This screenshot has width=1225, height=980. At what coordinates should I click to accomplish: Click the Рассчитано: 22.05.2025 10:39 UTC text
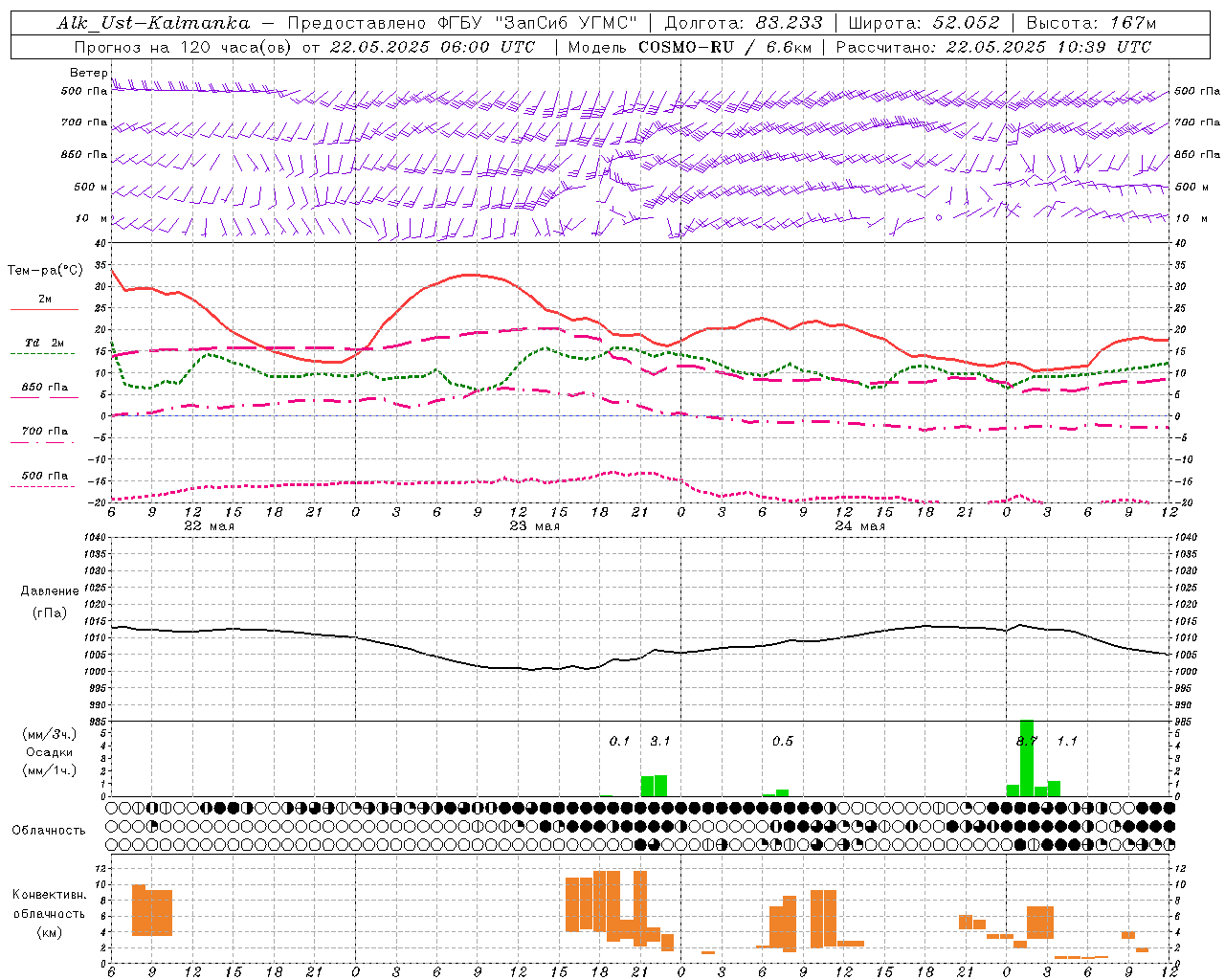(993, 47)
